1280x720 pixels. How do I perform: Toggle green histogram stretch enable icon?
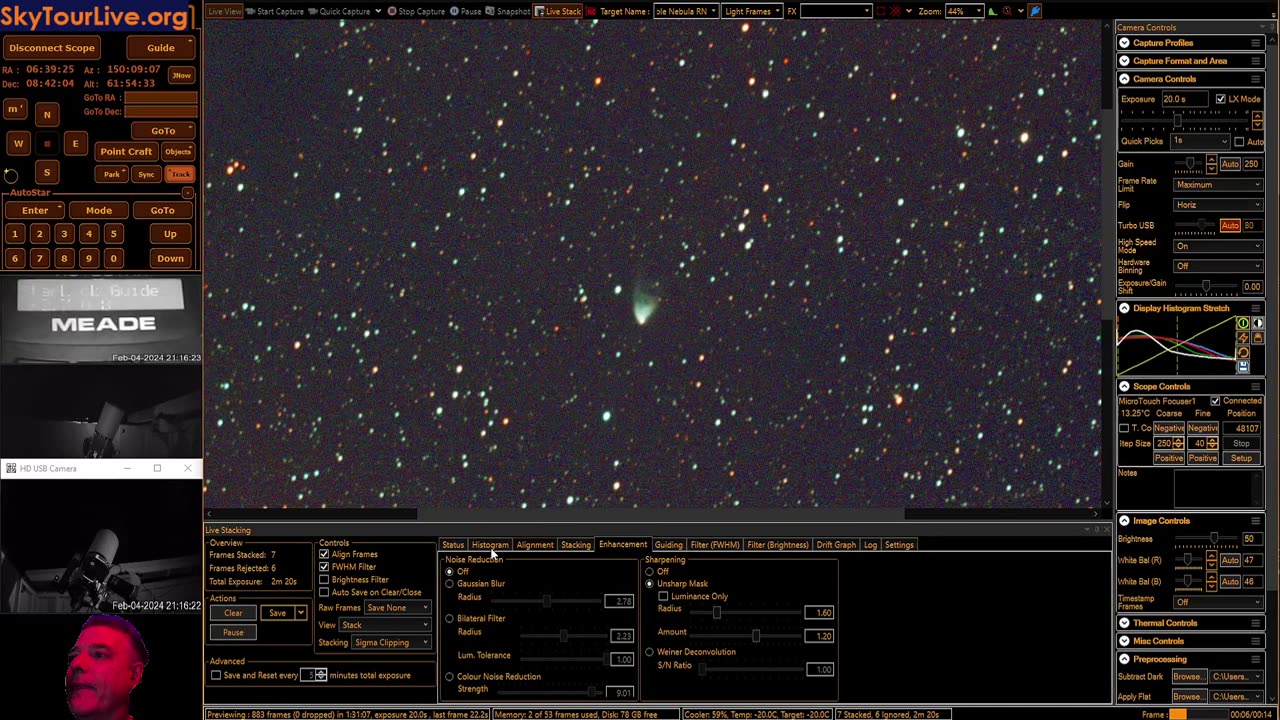click(x=1243, y=323)
